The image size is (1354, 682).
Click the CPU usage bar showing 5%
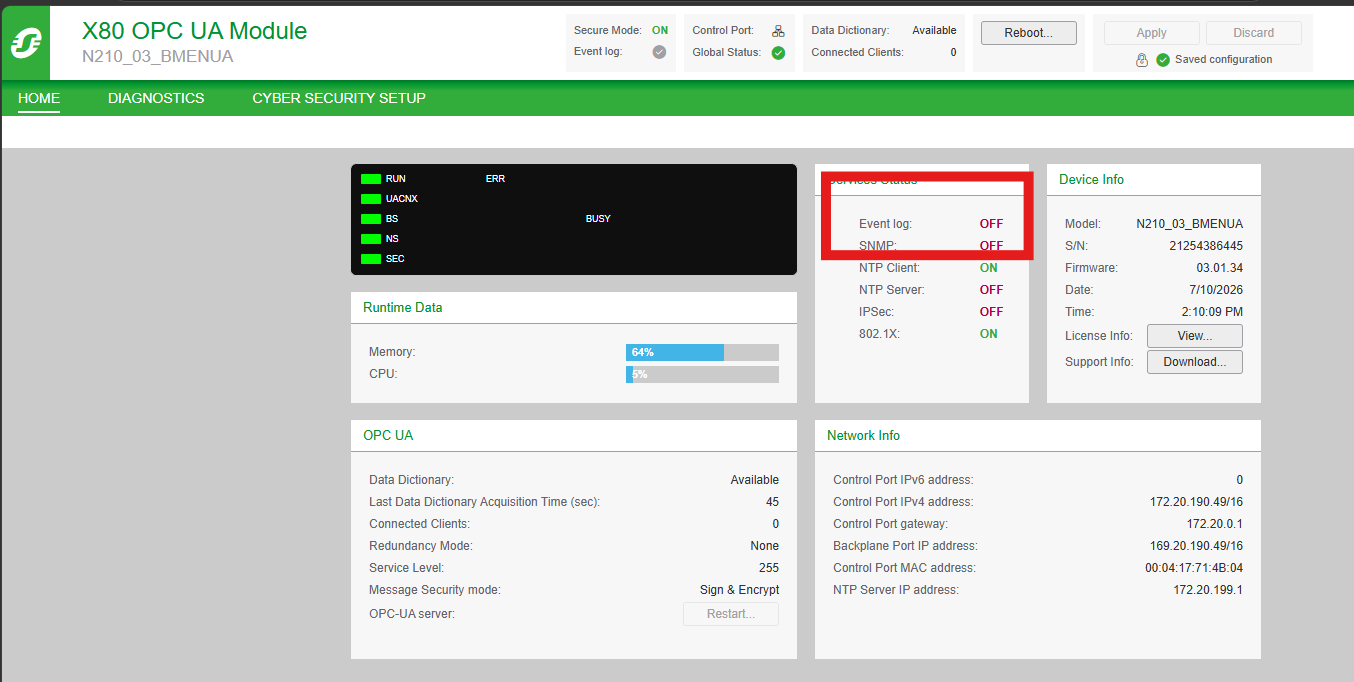click(702, 374)
